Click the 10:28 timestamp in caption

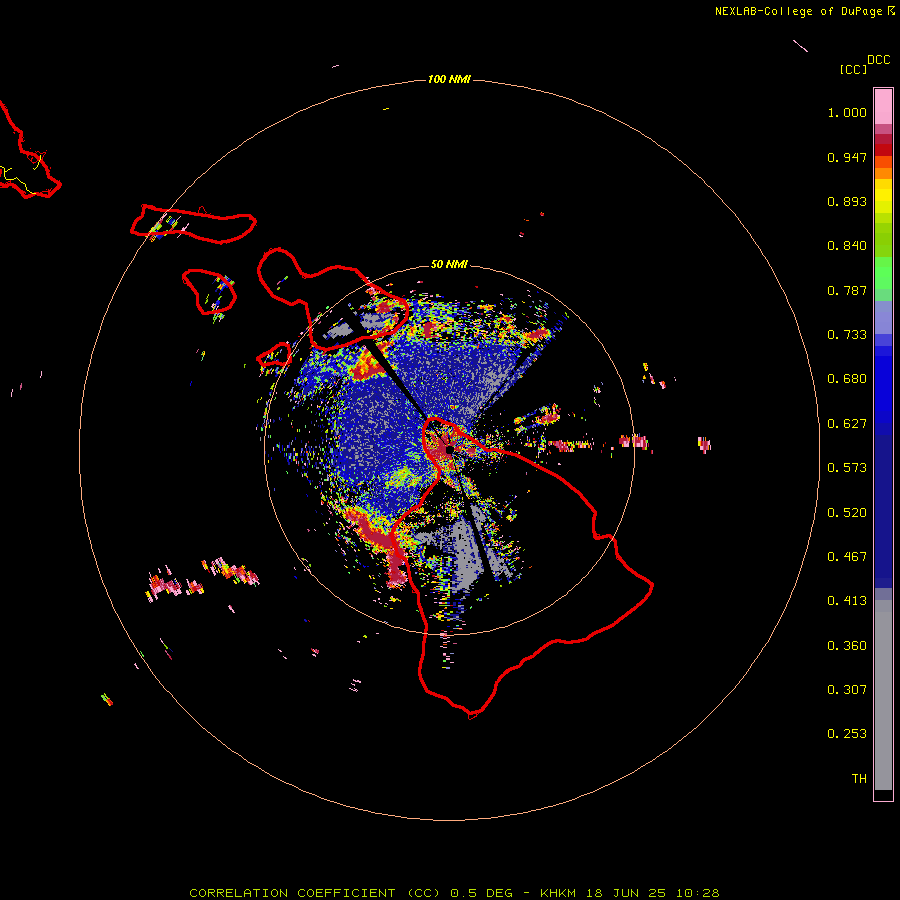tap(697, 893)
